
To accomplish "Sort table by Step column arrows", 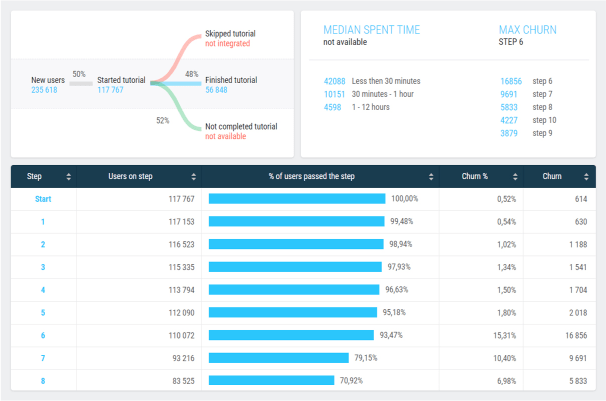I will pos(68,177).
